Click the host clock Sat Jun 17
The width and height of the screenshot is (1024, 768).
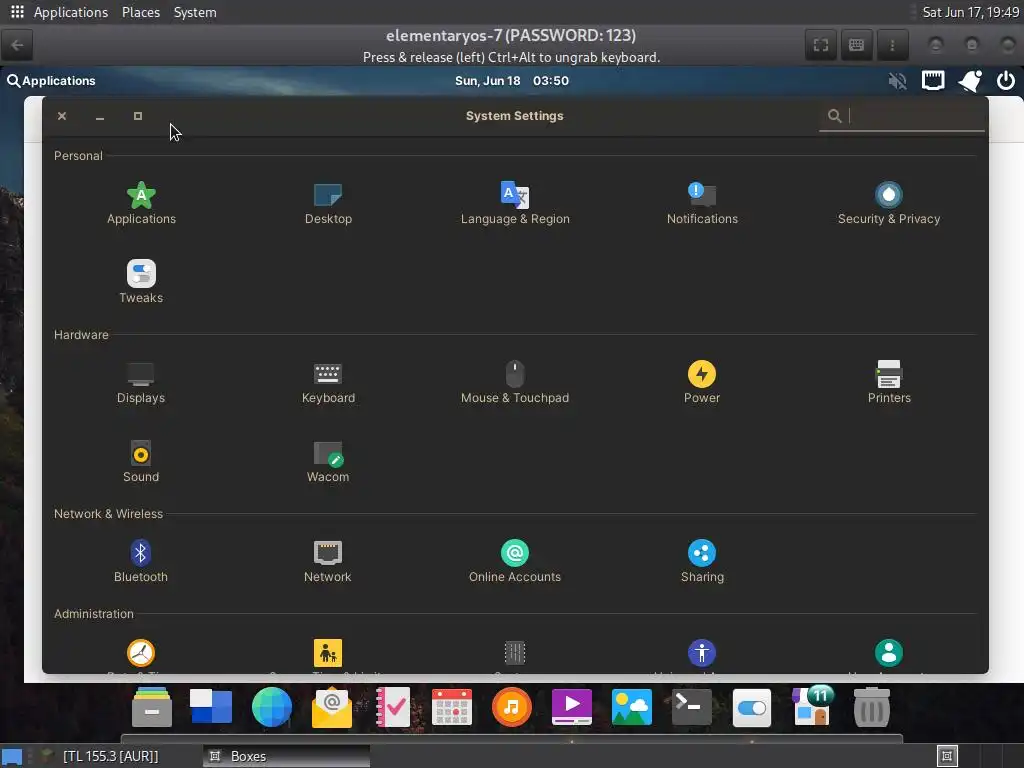click(970, 12)
